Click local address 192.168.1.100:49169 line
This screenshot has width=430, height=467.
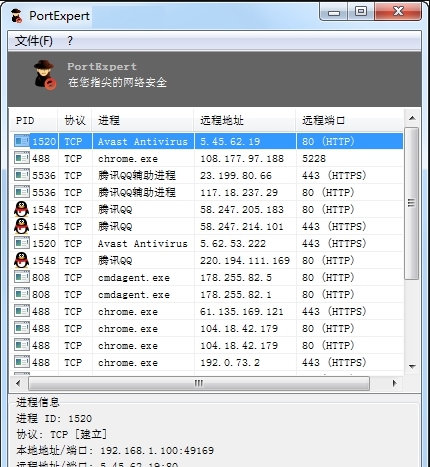[115, 450]
